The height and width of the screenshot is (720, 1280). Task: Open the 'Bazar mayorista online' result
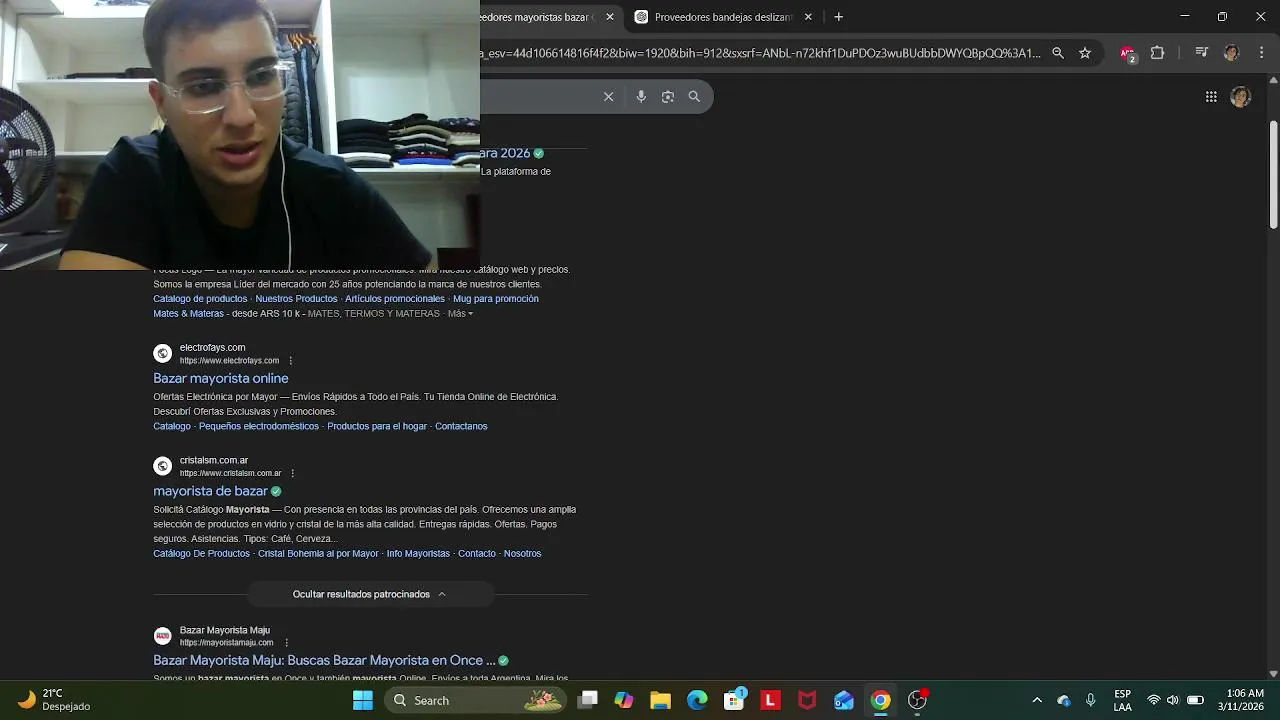point(221,378)
